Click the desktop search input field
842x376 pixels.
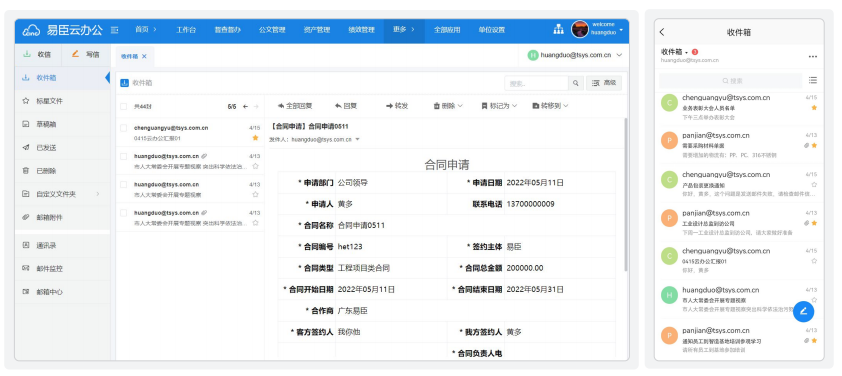[536, 83]
